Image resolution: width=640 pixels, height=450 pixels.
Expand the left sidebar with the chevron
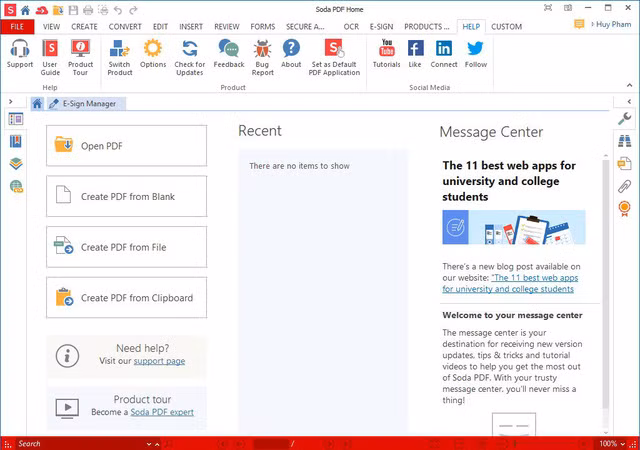coord(11,102)
